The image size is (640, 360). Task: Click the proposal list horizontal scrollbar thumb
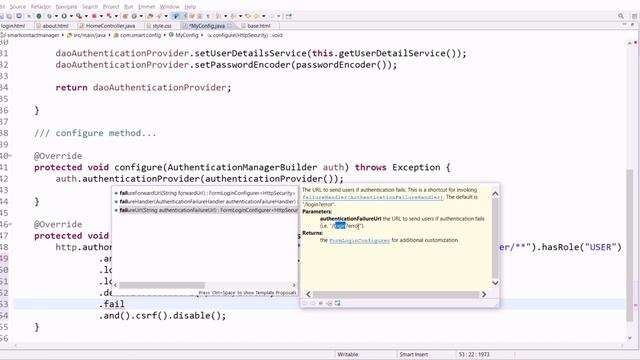point(162,285)
